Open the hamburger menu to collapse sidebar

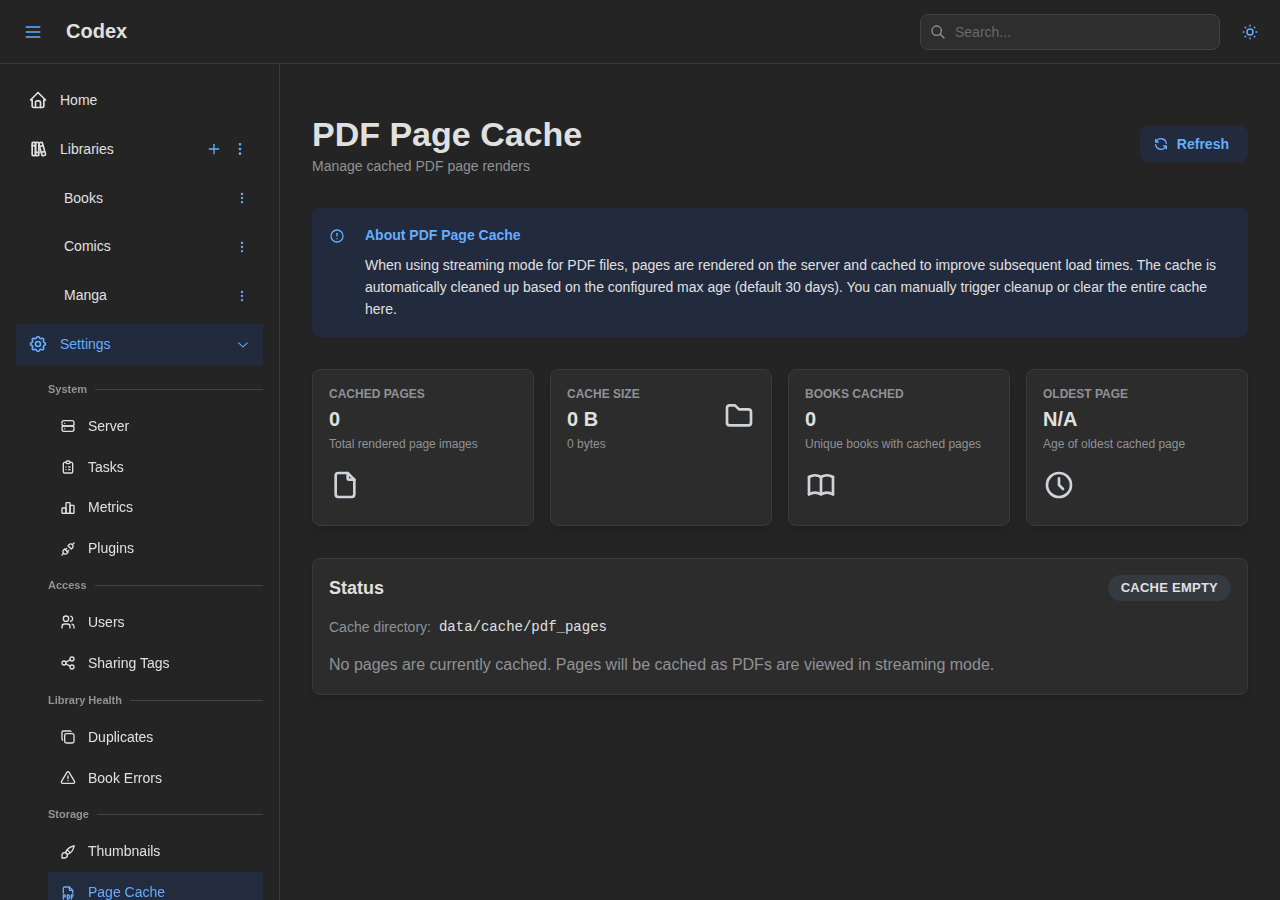pyautogui.click(x=33, y=31)
